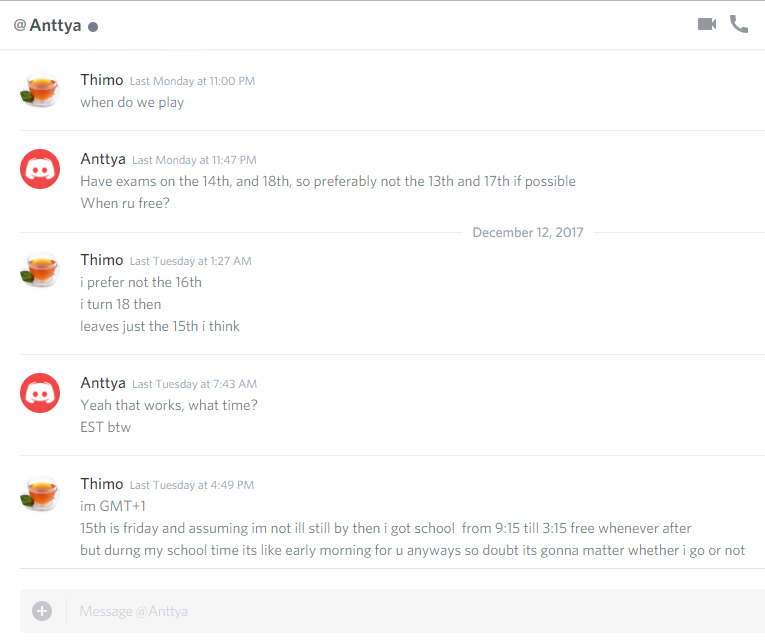Open Anttya's profile from 11:47 PM username
The image size is (765, 642).
coord(103,159)
